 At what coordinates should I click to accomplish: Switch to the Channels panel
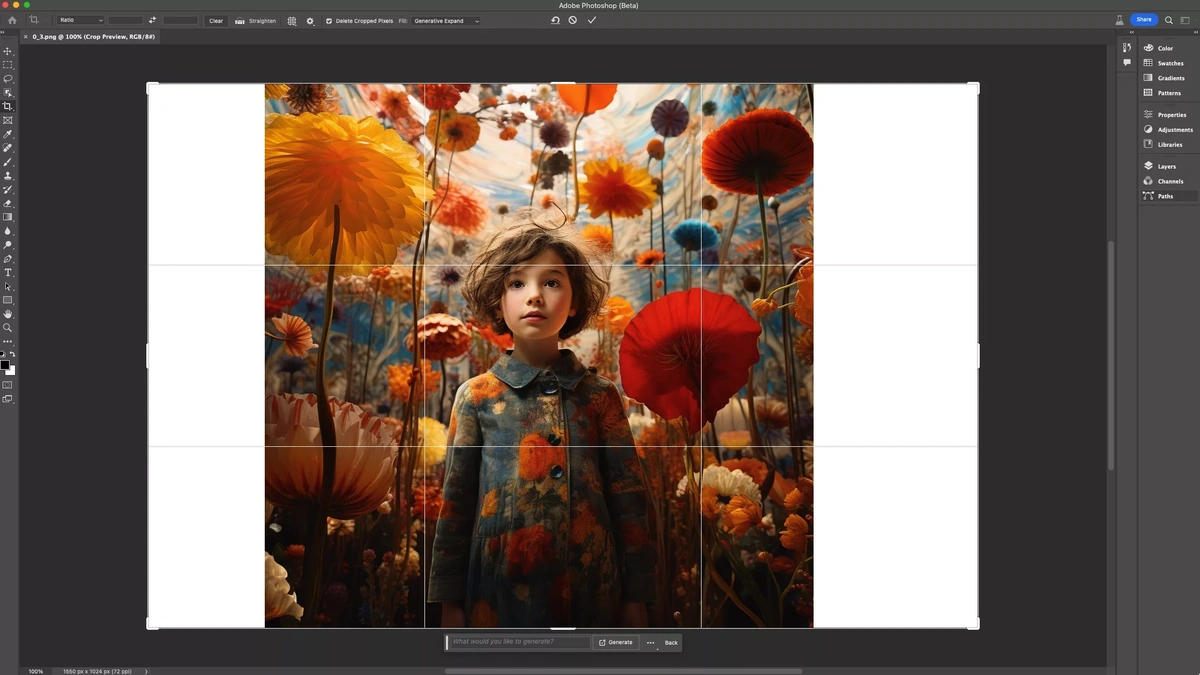pos(1167,181)
